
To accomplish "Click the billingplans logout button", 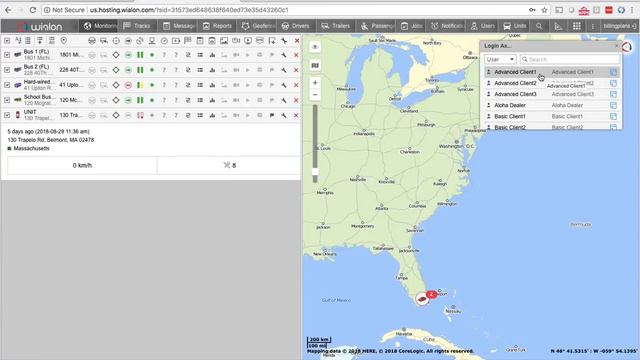I will [620, 26].
